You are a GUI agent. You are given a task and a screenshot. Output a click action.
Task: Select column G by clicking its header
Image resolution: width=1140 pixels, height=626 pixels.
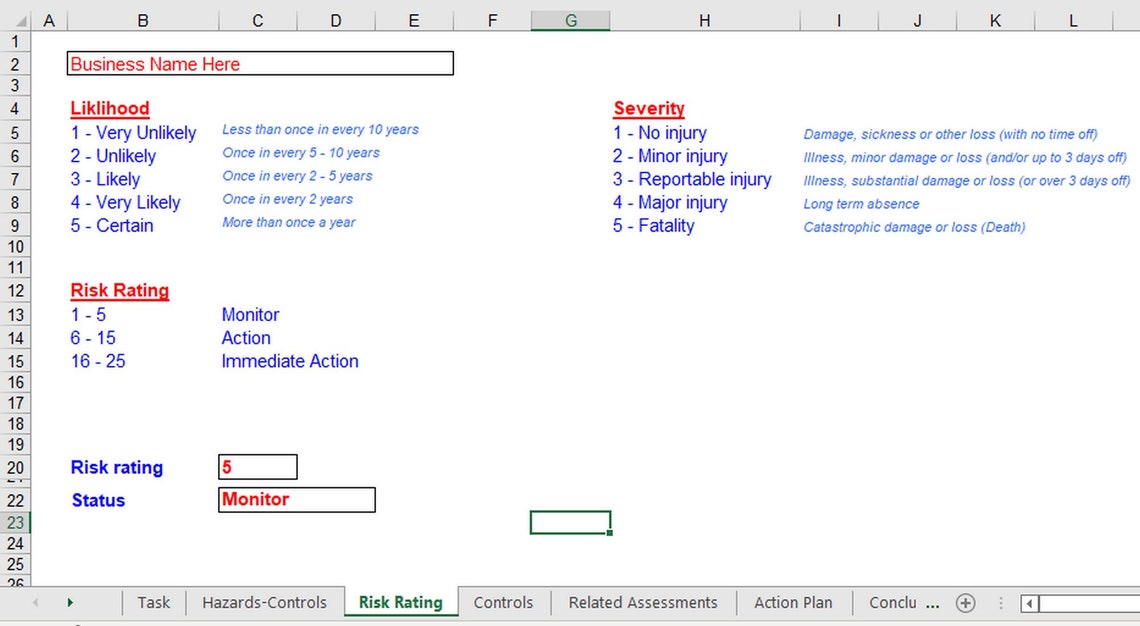pyautogui.click(x=570, y=20)
